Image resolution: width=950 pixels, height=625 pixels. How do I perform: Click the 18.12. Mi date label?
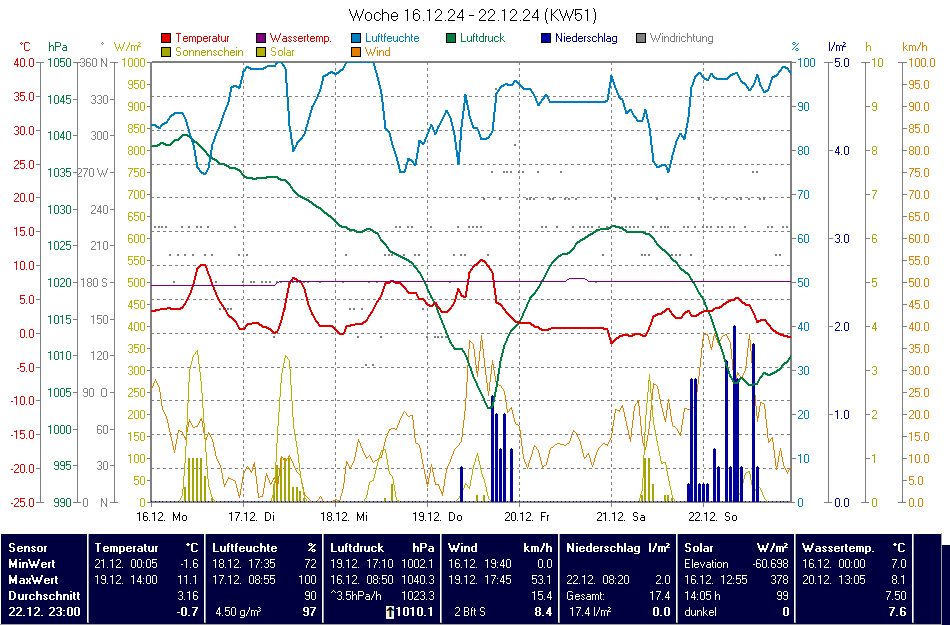[344, 517]
